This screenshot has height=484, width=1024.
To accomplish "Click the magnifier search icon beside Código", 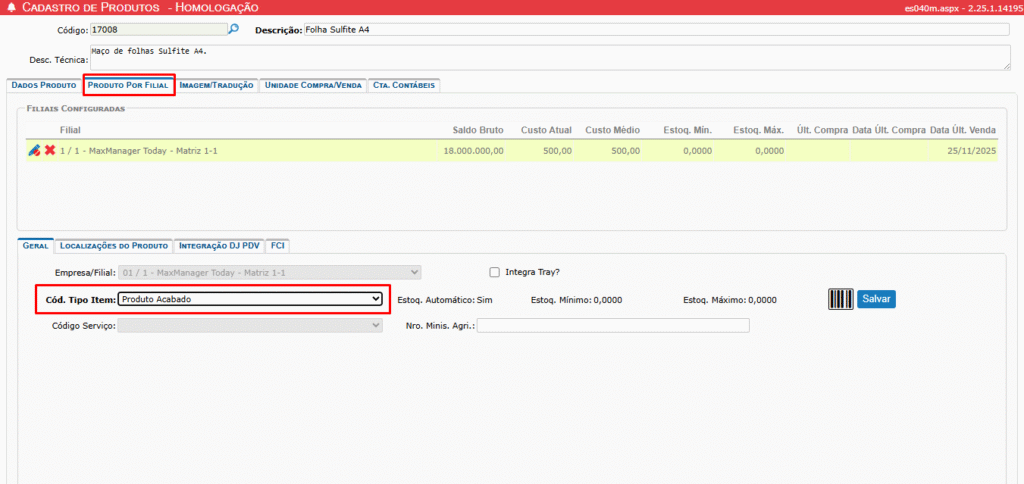I will click(234, 30).
